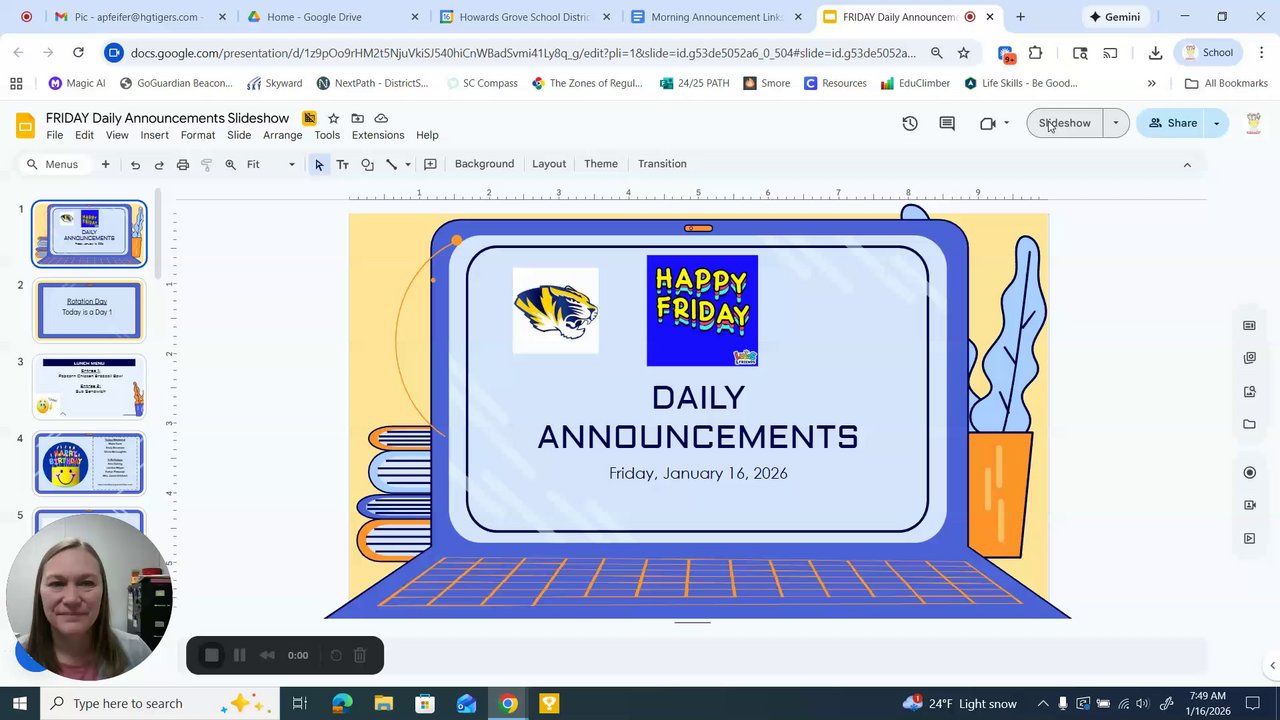Click the yellow badge icon beside the title
Image resolution: width=1280 pixels, height=720 pixels.
coord(310,118)
